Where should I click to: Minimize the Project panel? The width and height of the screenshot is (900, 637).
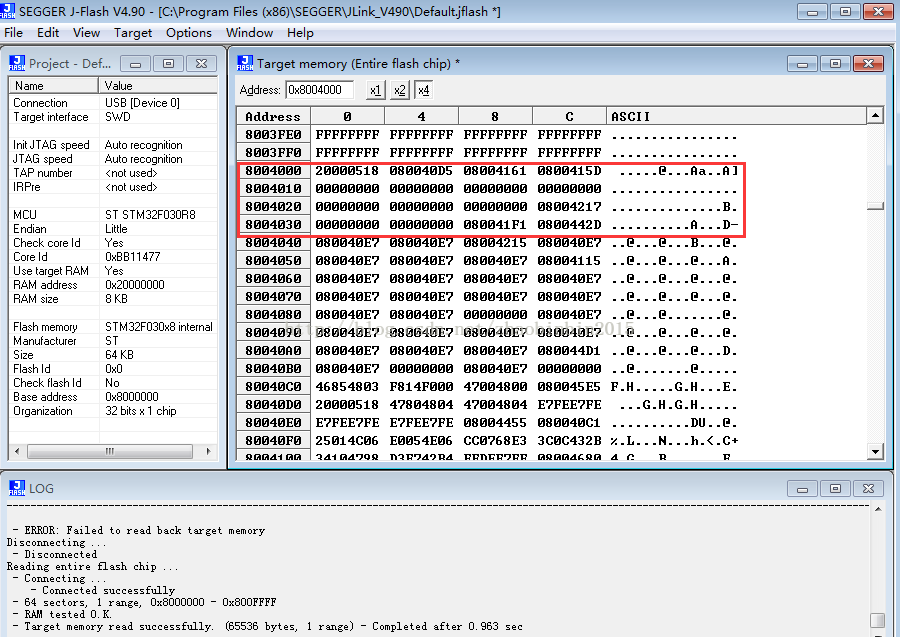[x=135, y=64]
